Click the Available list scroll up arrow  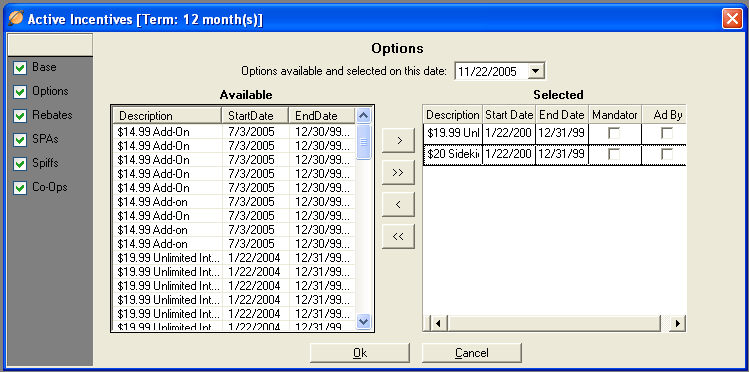tap(364, 116)
